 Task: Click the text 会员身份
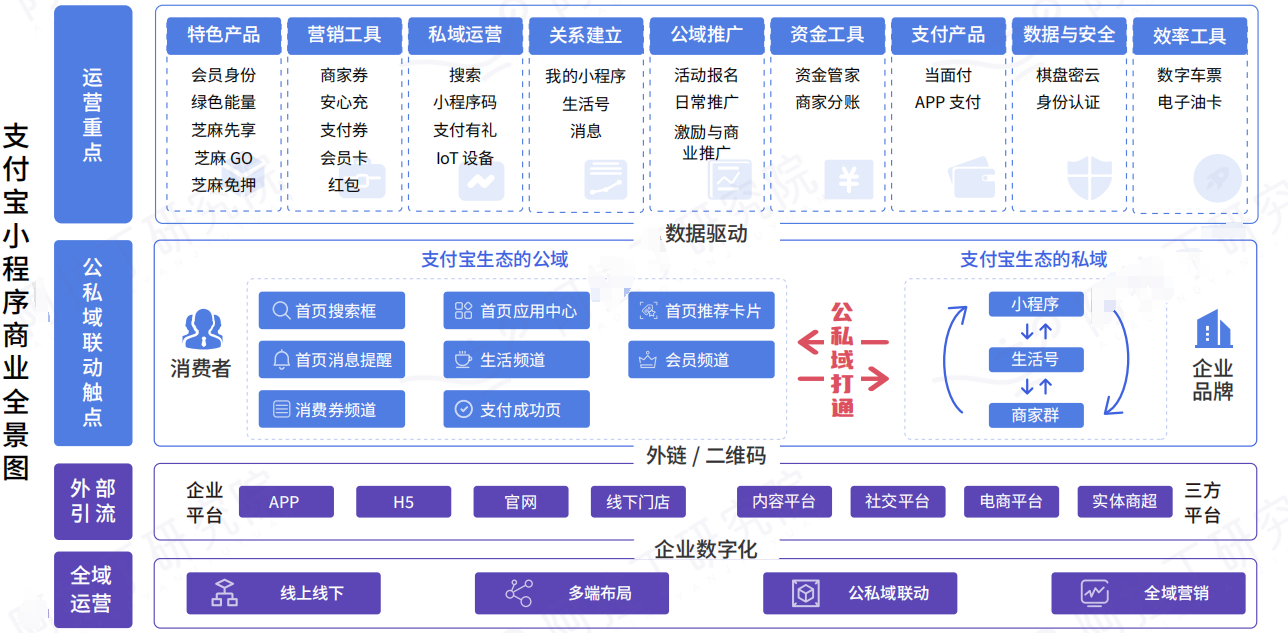pos(224,75)
